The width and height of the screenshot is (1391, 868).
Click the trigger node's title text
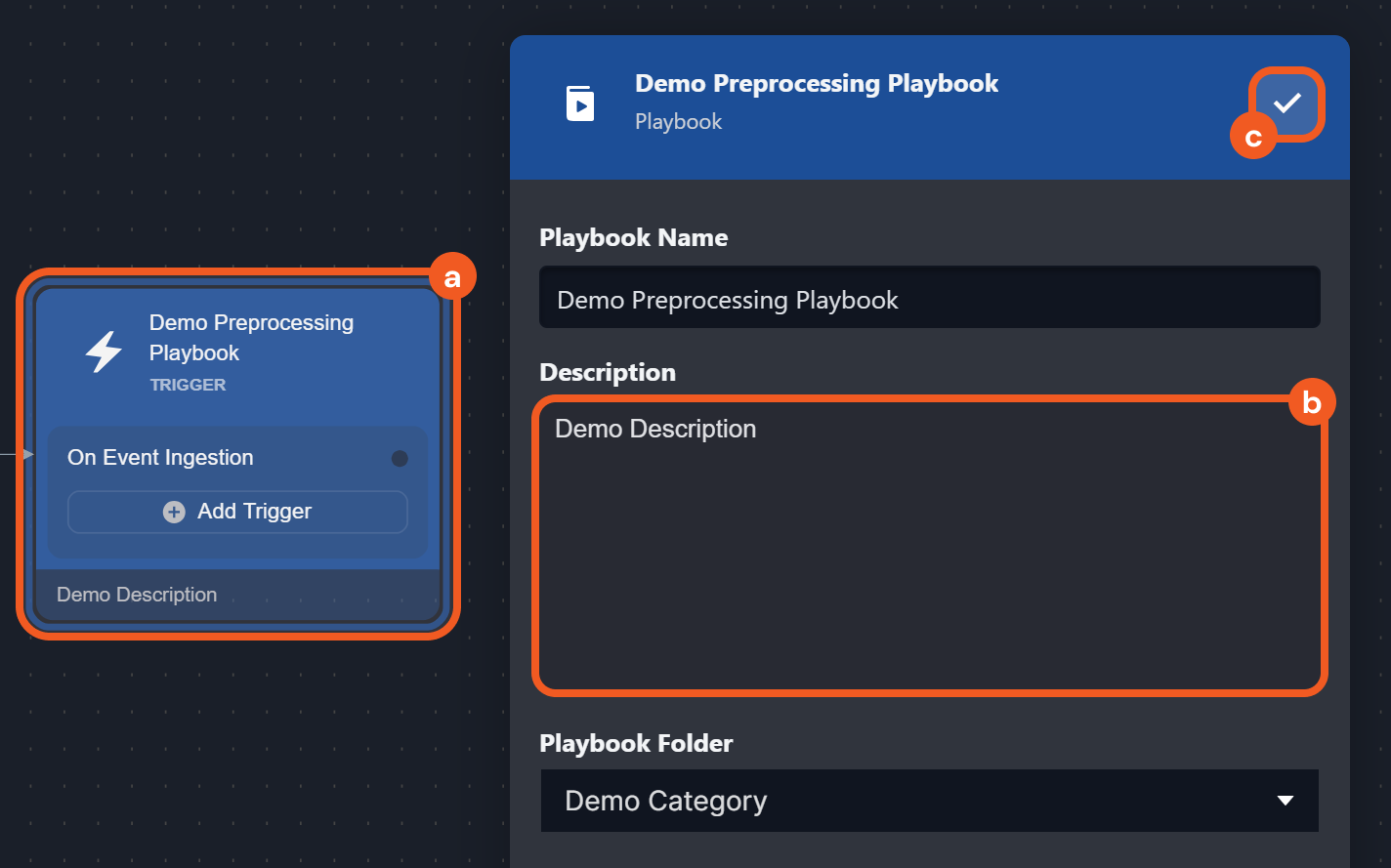coord(251,337)
